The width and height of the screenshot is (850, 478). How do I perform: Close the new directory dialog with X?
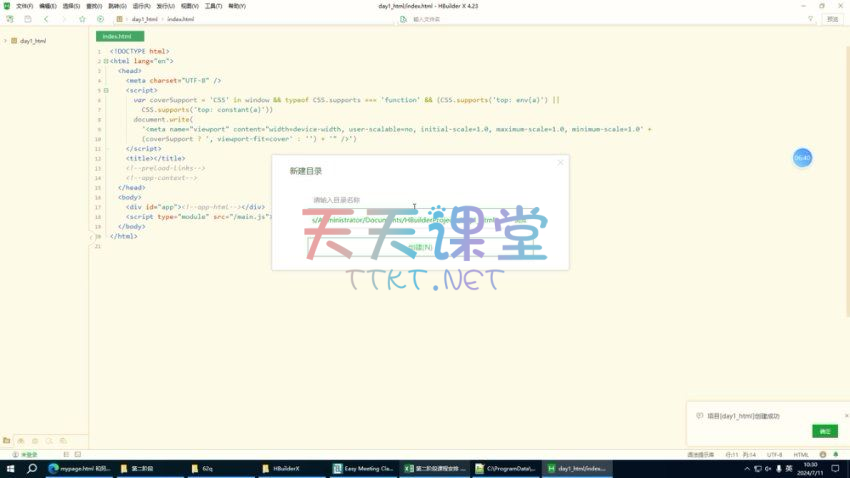tap(560, 162)
